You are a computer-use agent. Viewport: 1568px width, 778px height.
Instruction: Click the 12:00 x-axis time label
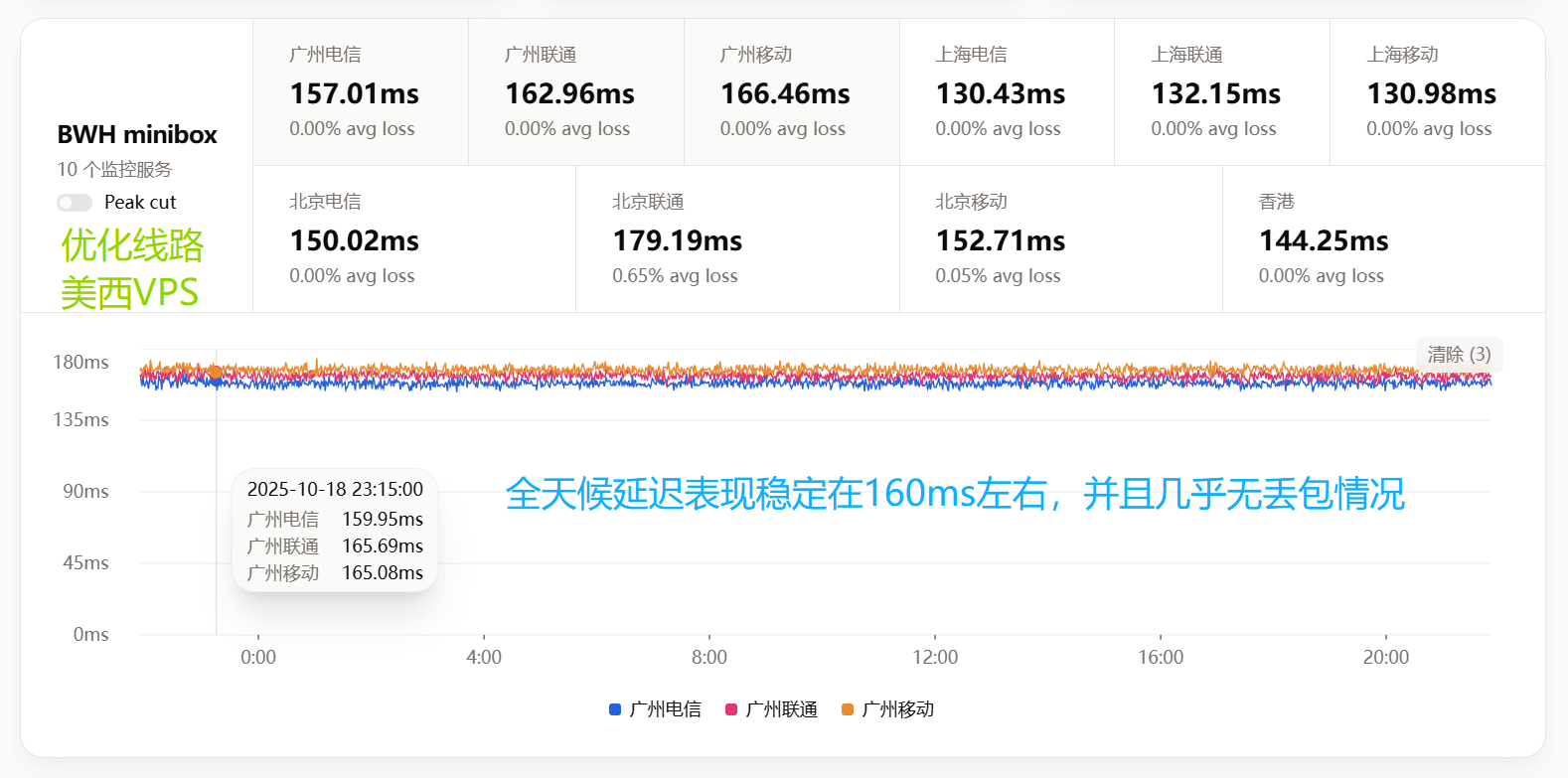935,657
